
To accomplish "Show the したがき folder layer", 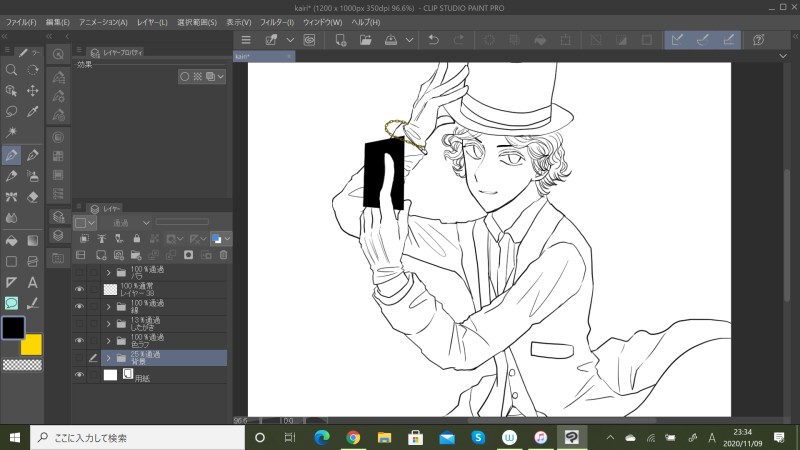I will [79, 323].
